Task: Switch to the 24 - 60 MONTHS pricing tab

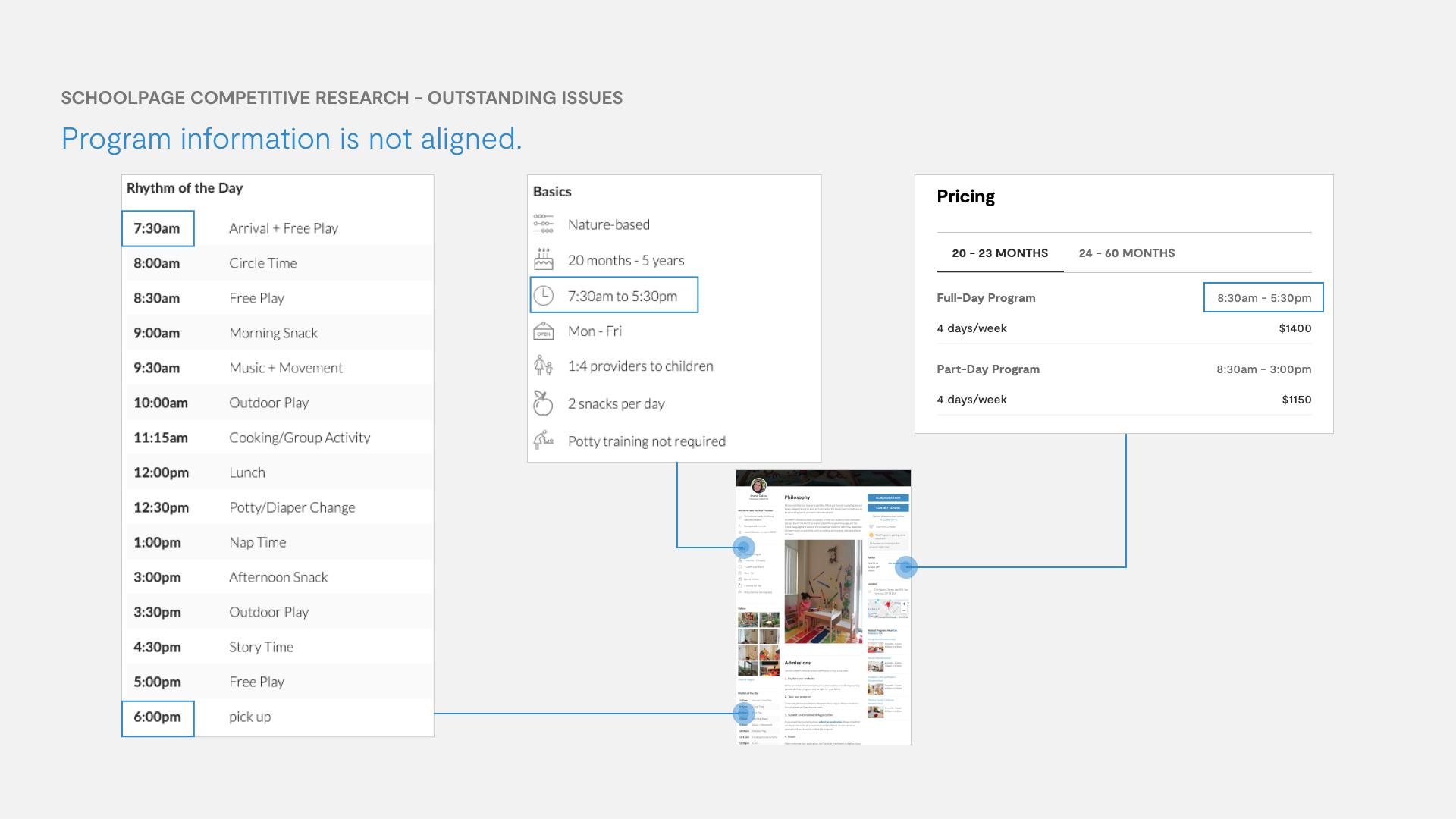Action: 1127,253
